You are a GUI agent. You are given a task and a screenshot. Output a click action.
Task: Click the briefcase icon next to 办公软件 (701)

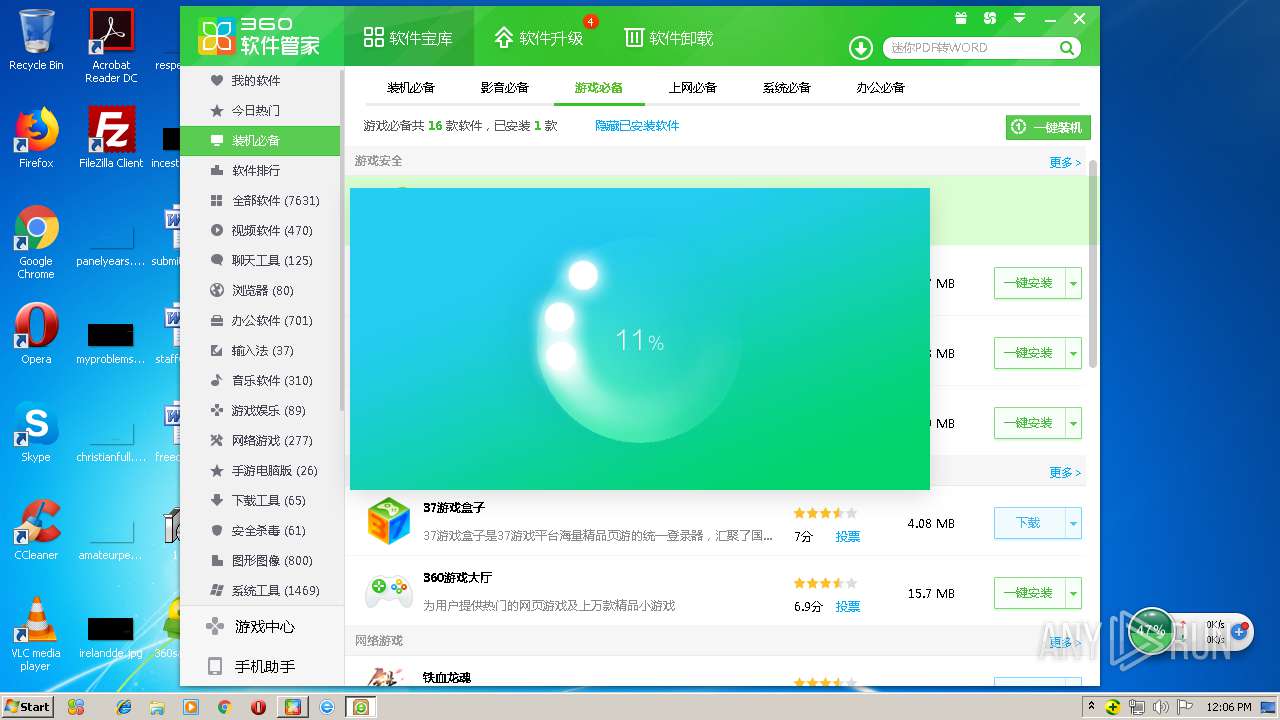pyautogui.click(x=216, y=320)
